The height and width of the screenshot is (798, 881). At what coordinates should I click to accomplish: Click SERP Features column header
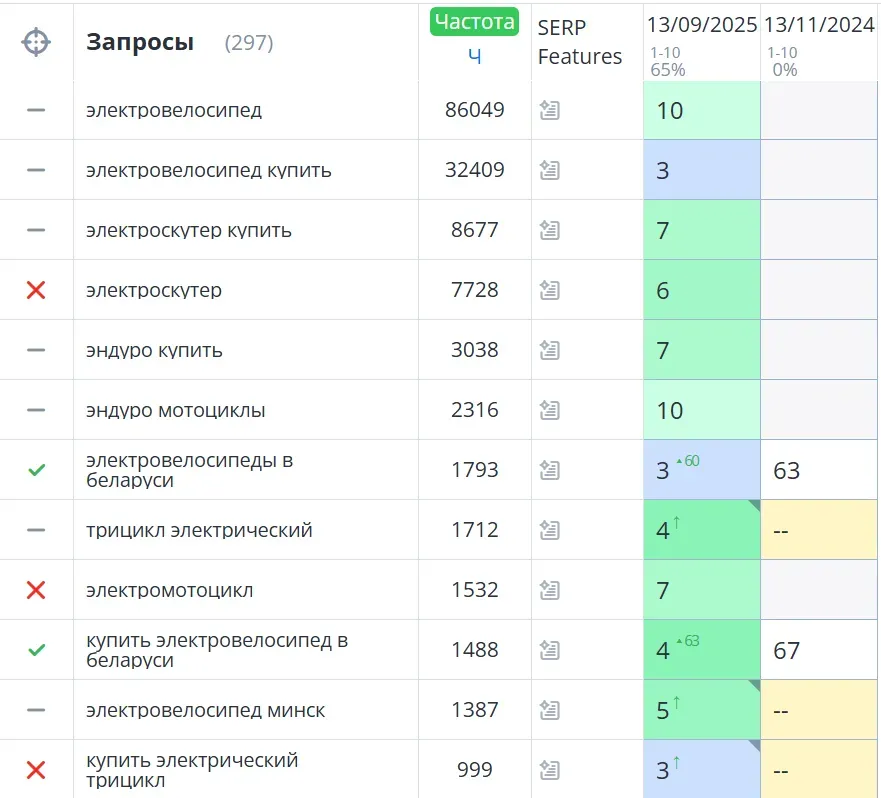coord(579,42)
